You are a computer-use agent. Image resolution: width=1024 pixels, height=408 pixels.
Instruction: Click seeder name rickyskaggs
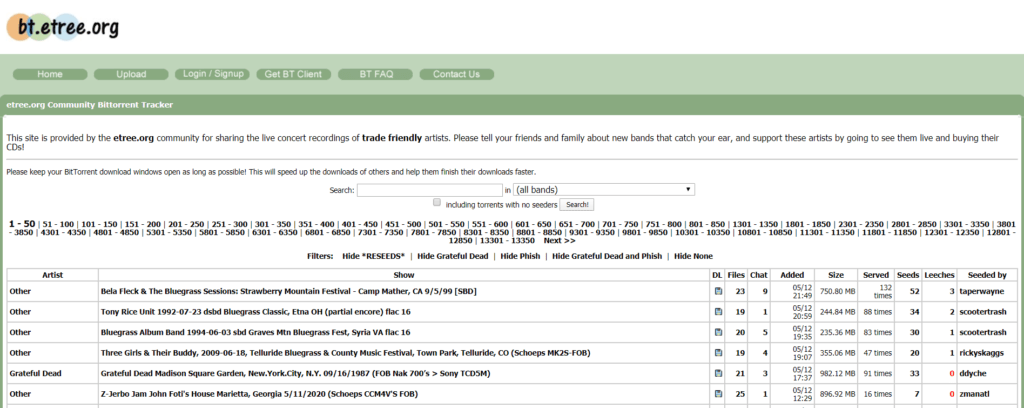(981, 353)
